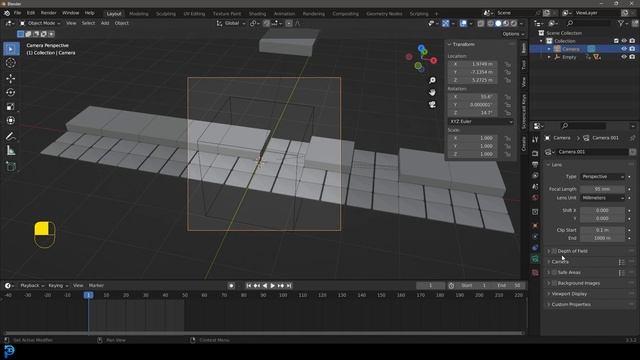Toggle camera view icon in viewport

coord(432,105)
